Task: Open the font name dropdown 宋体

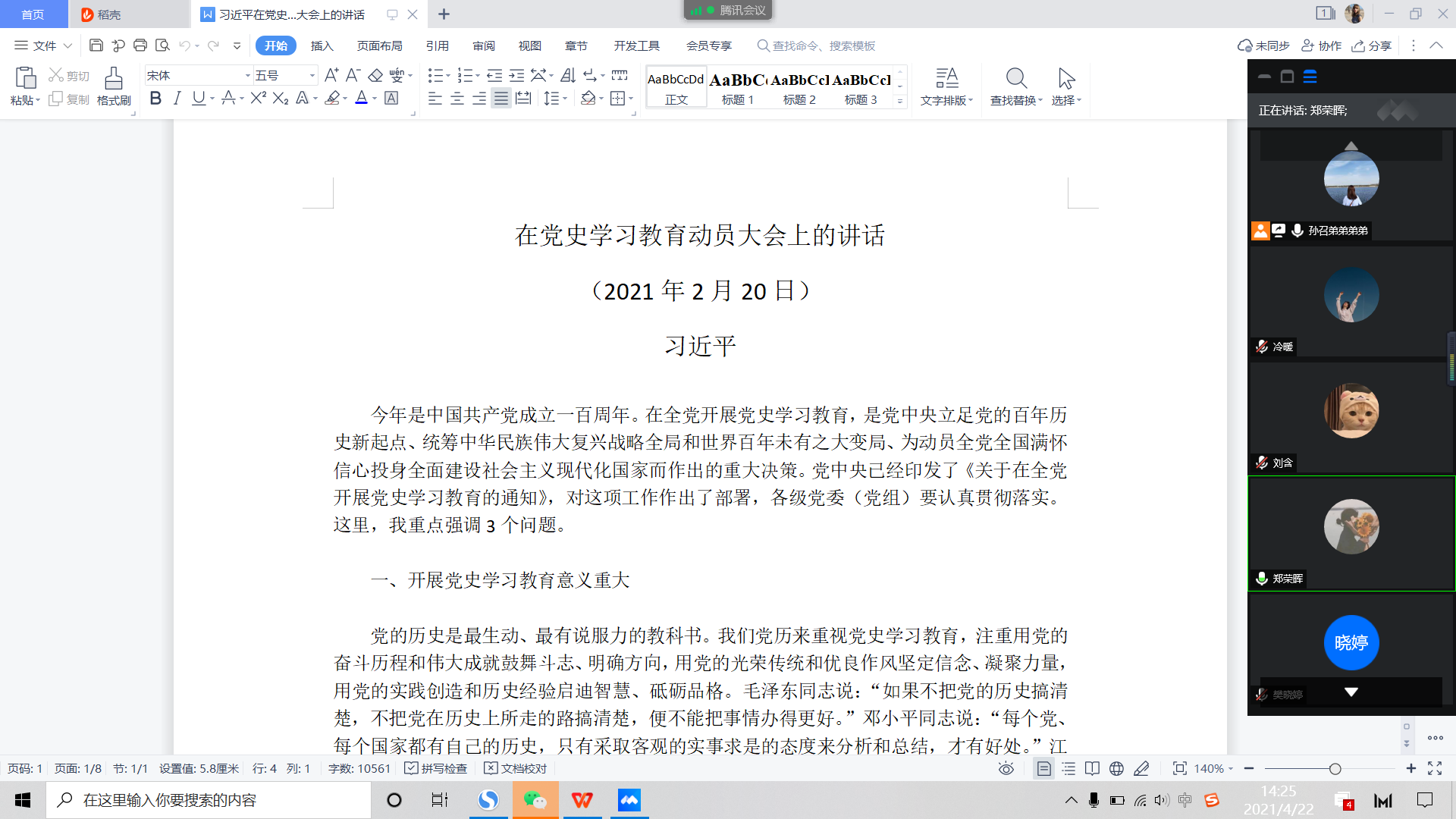Action: coord(247,75)
